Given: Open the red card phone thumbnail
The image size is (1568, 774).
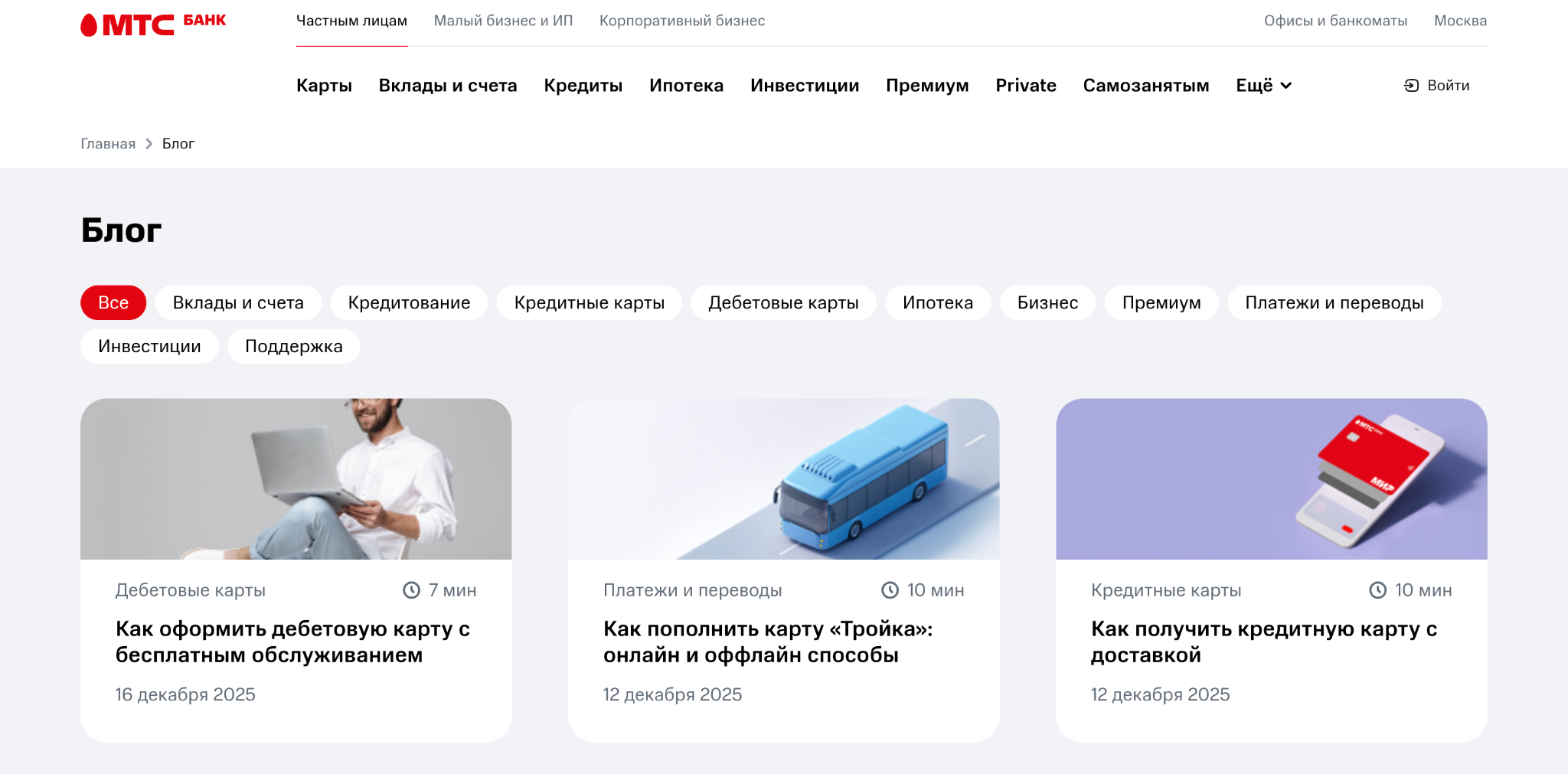Looking at the screenshot, I should pyautogui.click(x=1271, y=478).
